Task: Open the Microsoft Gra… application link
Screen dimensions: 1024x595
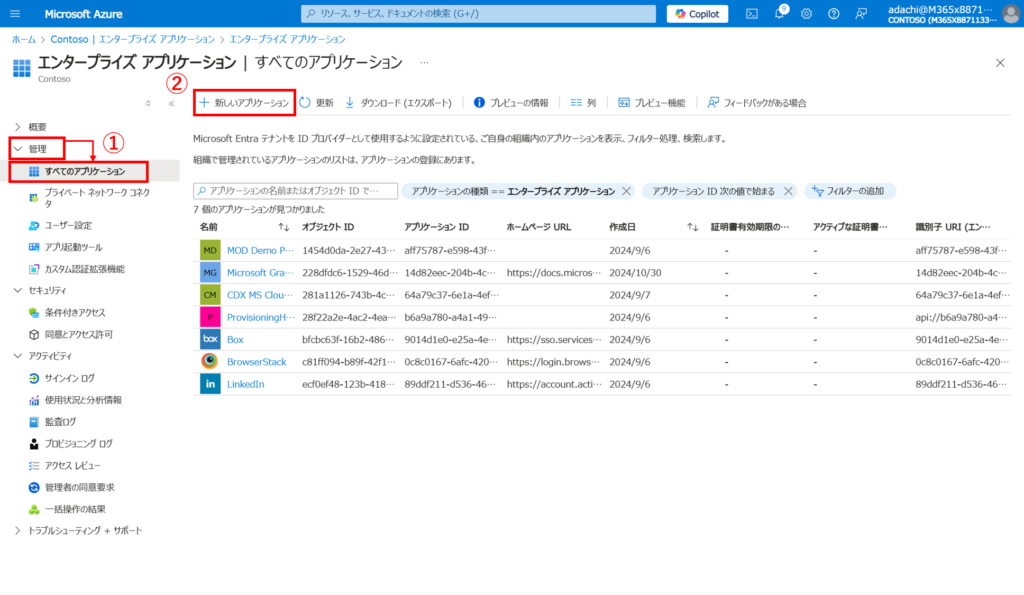Action: [260, 272]
